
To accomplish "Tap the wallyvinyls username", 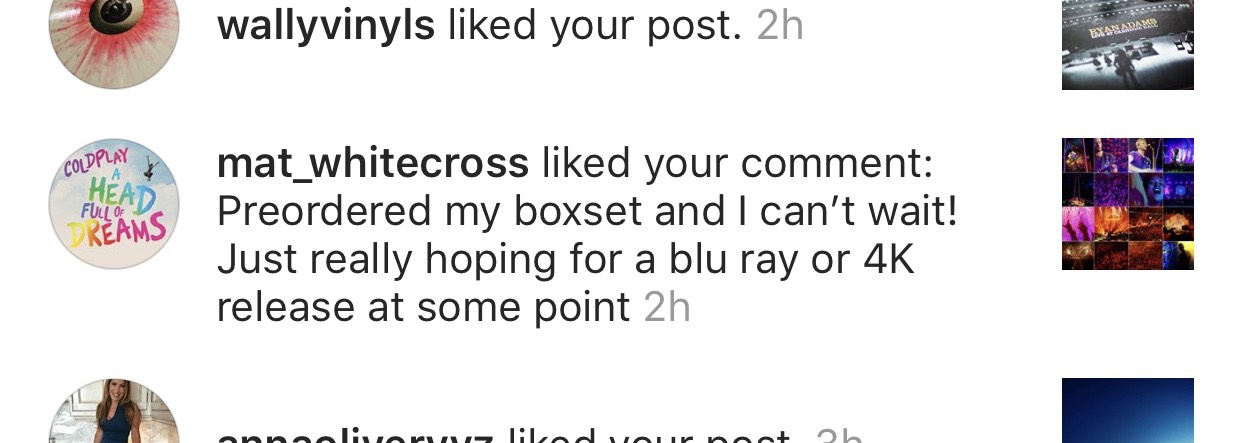I will (x=326, y=26).
